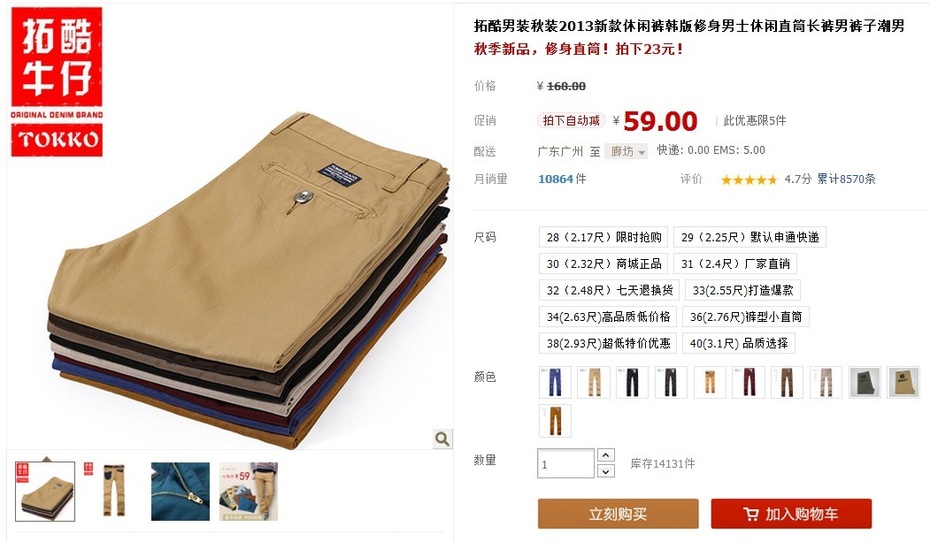The height and width of the screenshot is (542, 930).
Task: Select size 31 (2.4尺) 厂家直销
Action: (x=735, y=264)
